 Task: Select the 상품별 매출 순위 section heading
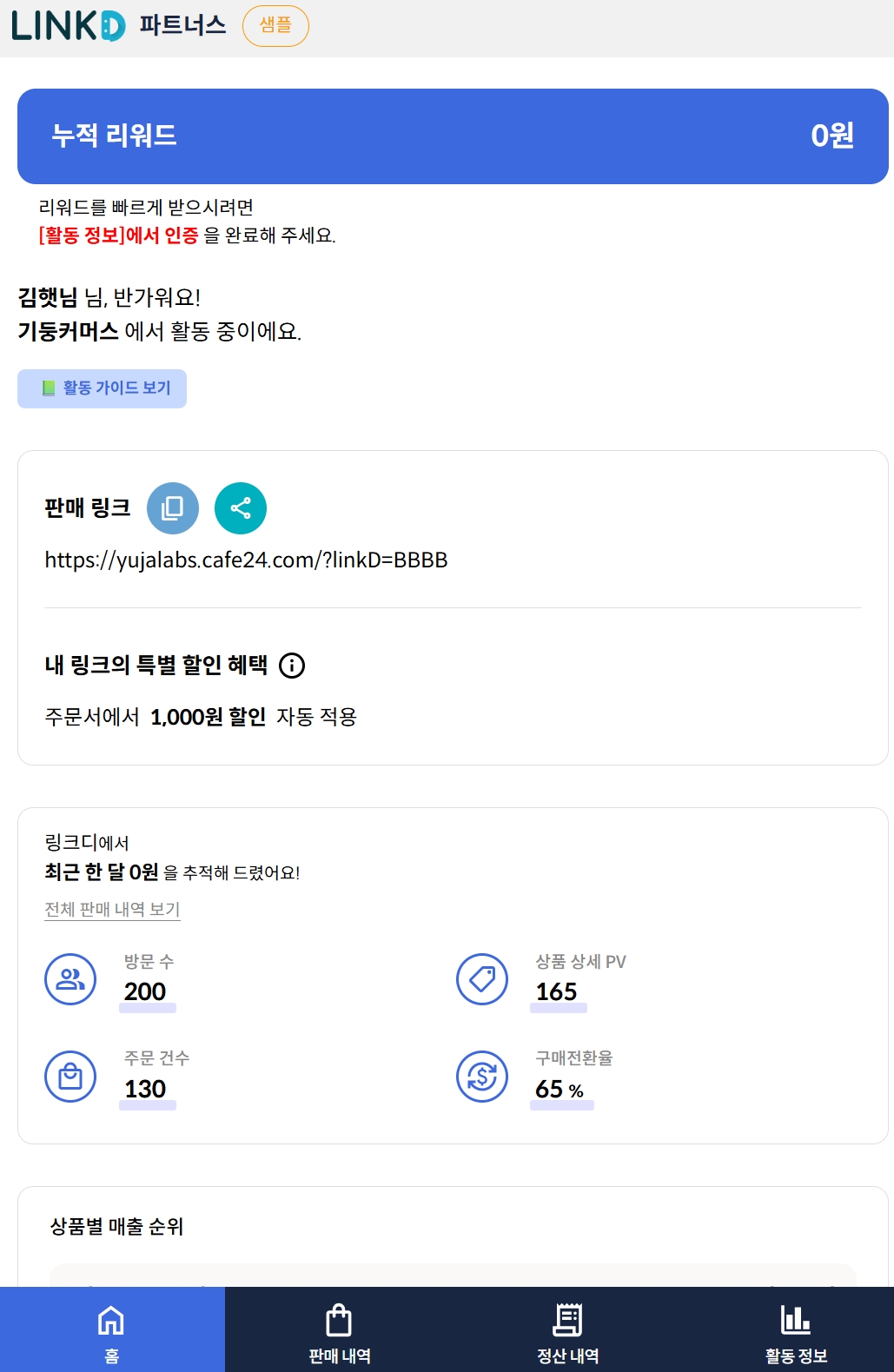(x=116, y=1227)
